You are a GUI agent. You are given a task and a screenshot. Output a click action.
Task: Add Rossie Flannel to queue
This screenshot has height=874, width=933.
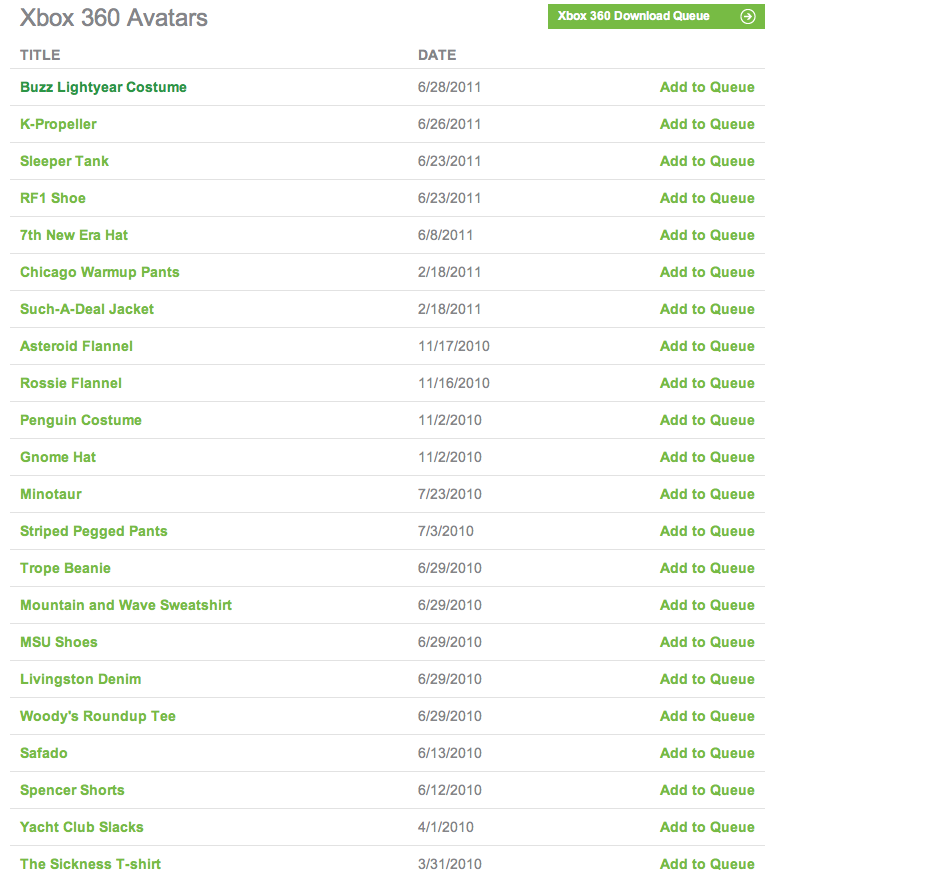[707, 383]
